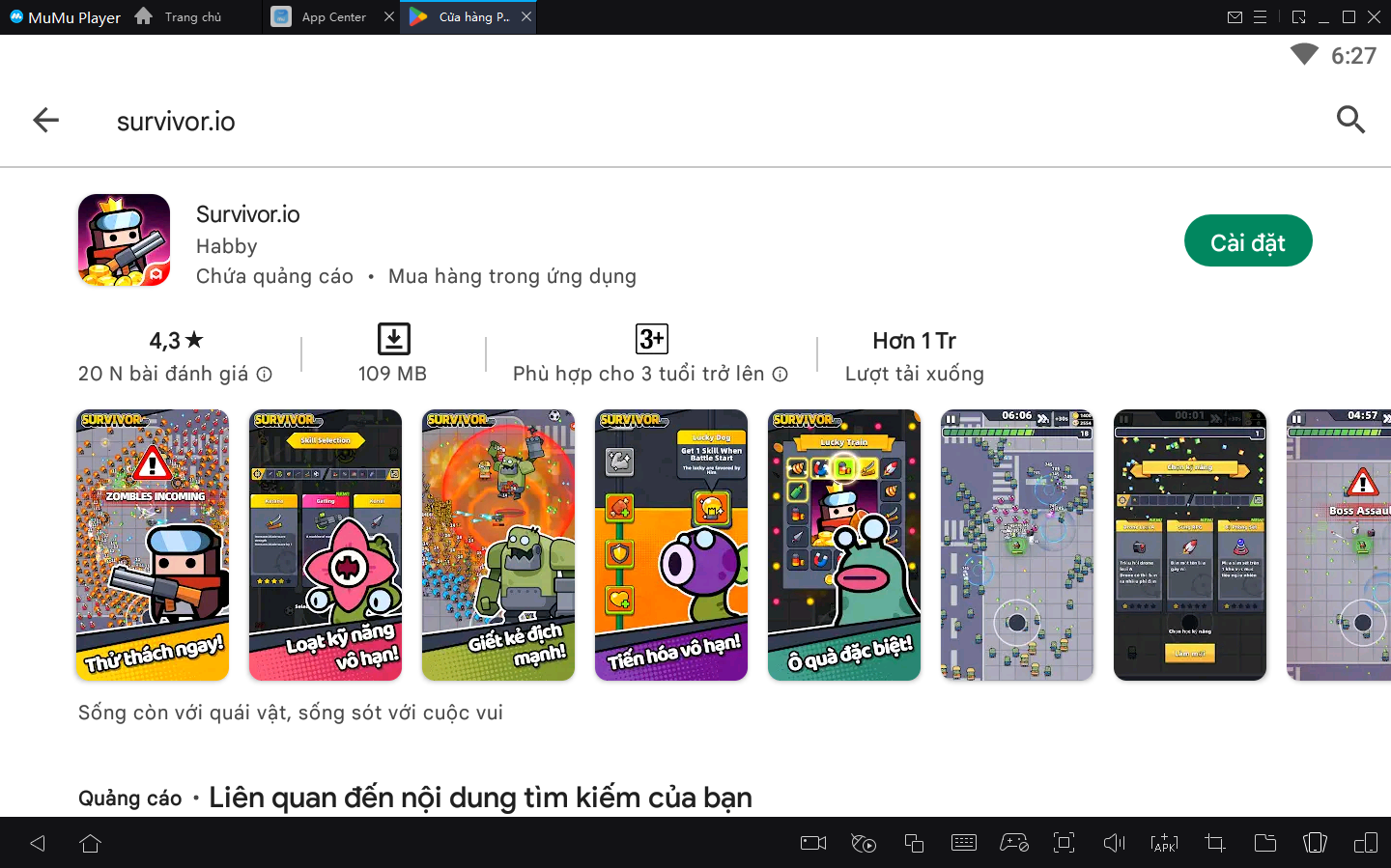Image resolution: width=1391 pixels, height=868 pixels.
Task: Show age rating info beside 3 tuổi trở lên
Action: (781, 375)
